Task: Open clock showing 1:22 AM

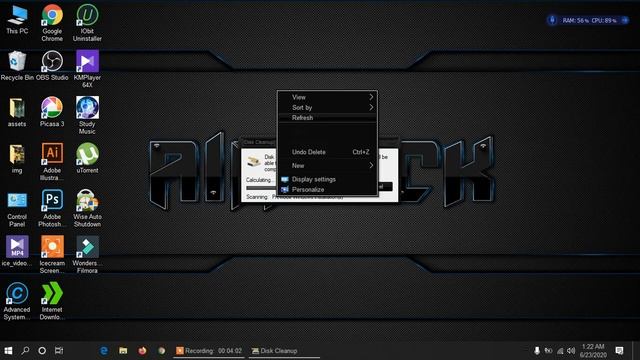Action: coord(593,351)
